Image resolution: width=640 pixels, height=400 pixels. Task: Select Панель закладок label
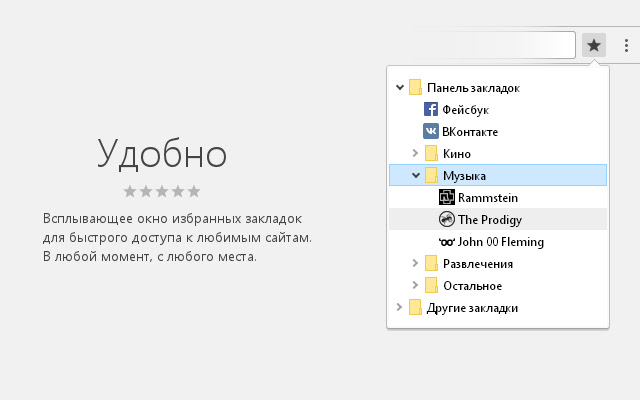tap(473, 88)
